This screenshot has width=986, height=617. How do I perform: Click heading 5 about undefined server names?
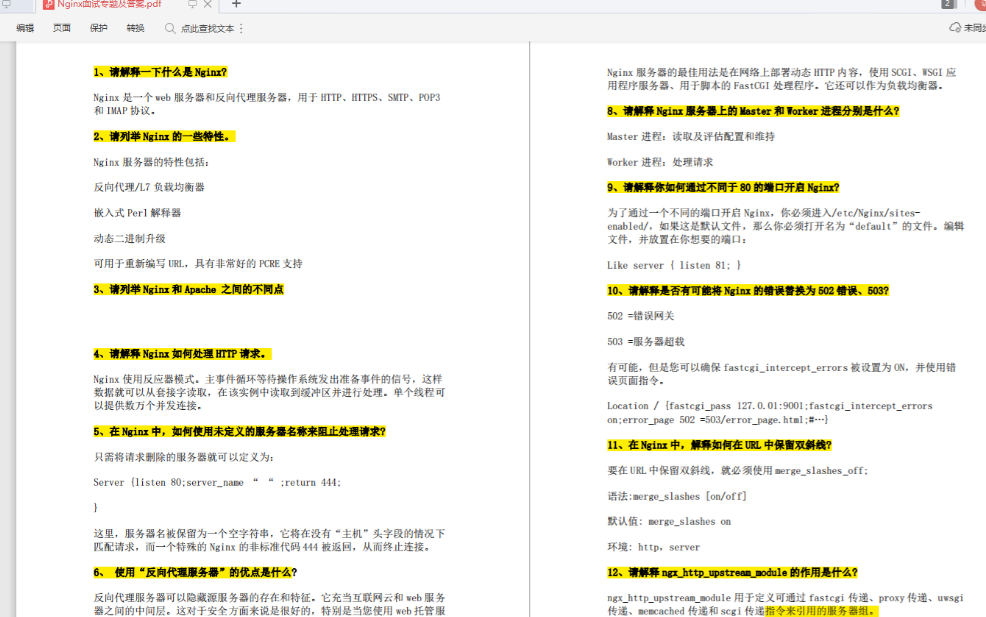[x=240, y=431]
